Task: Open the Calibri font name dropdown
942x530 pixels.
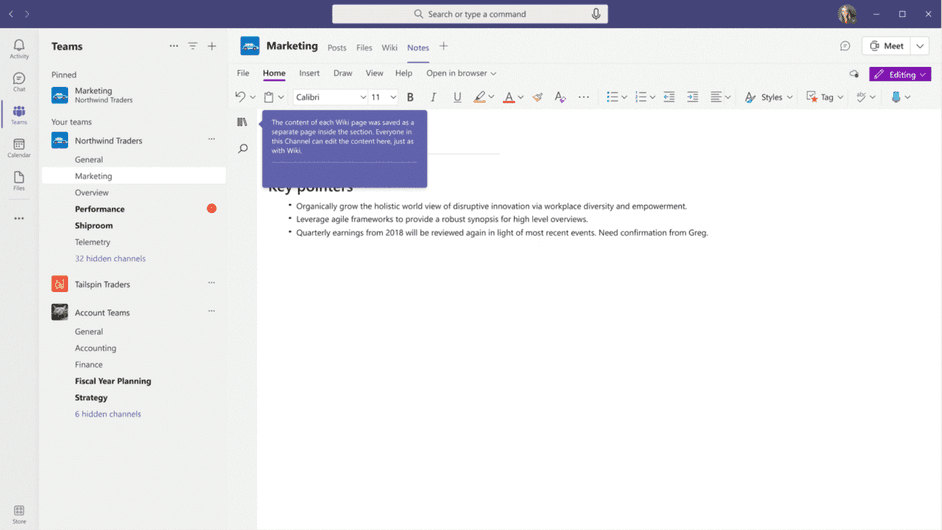Action: point(331,97)
